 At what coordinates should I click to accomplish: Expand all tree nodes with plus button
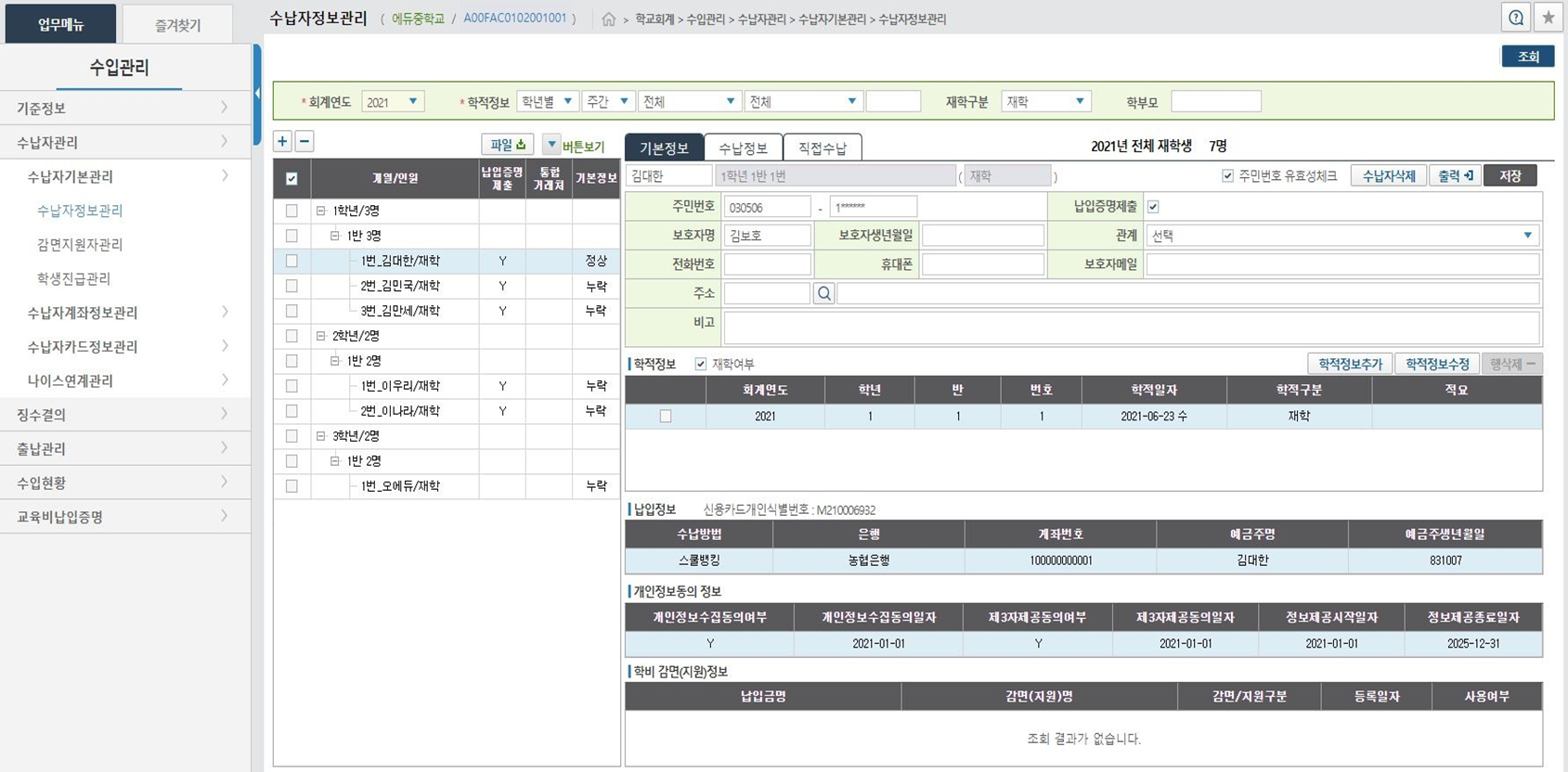[x=282, y=141]
